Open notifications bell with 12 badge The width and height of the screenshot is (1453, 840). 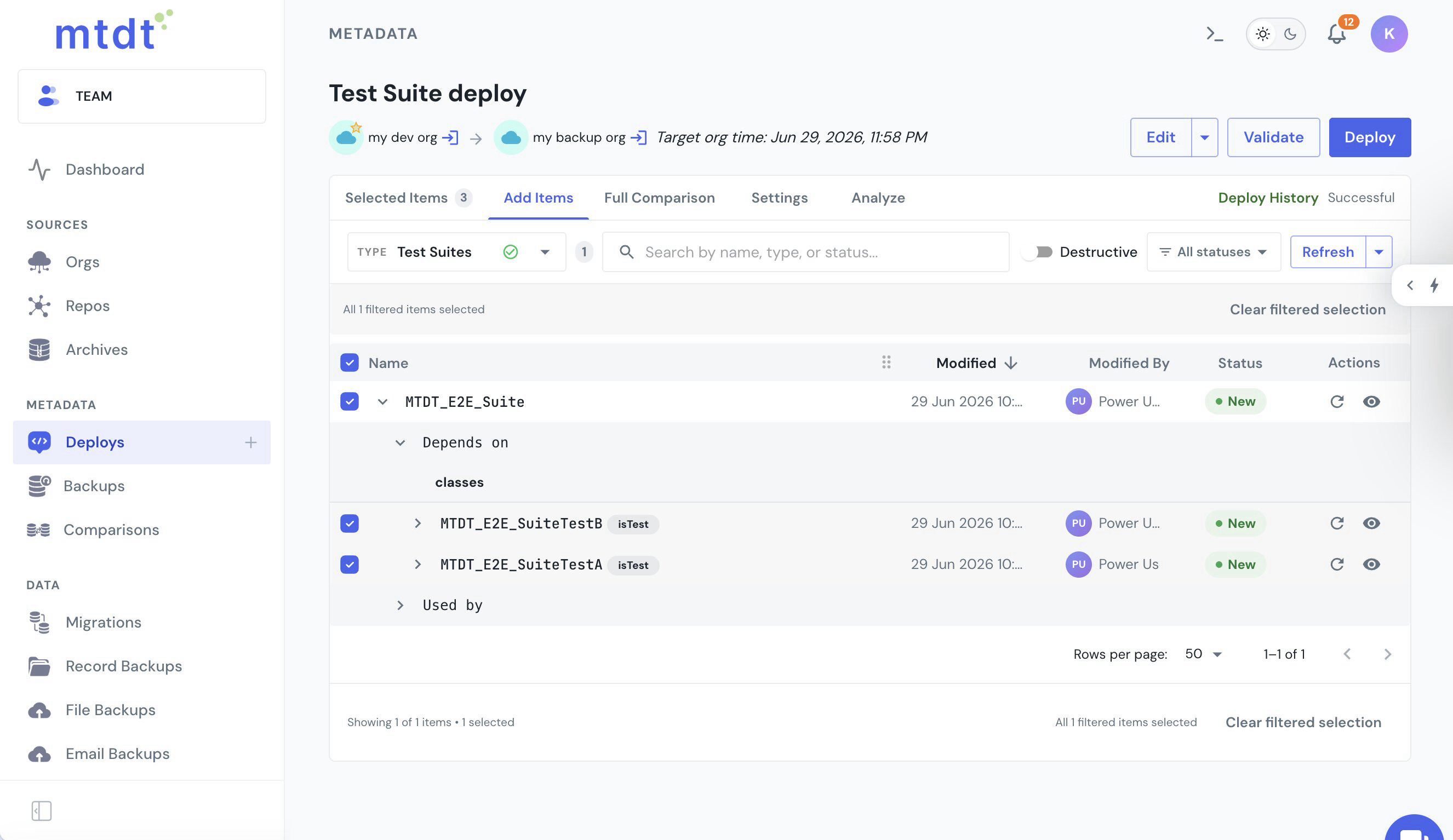point(1337,34)
